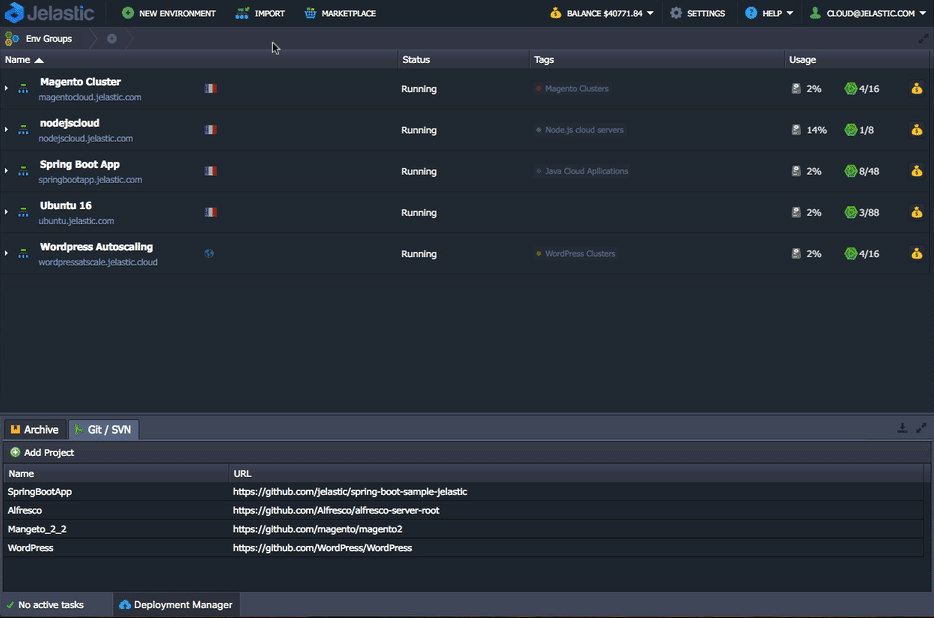Image resolution: width=934 pixels, height=618 pixels.
Task: Select the SpringBootApp project row
Action: [463, 492]
